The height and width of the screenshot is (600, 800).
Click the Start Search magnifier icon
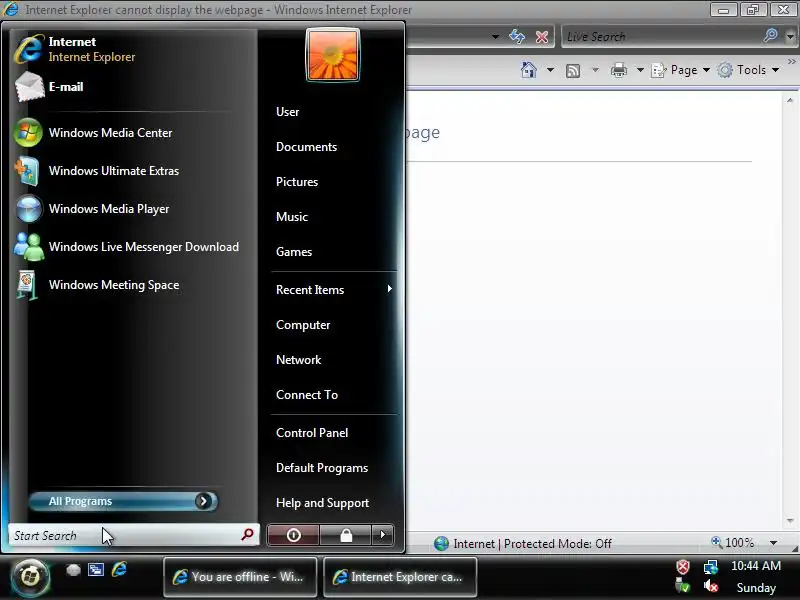247,535
